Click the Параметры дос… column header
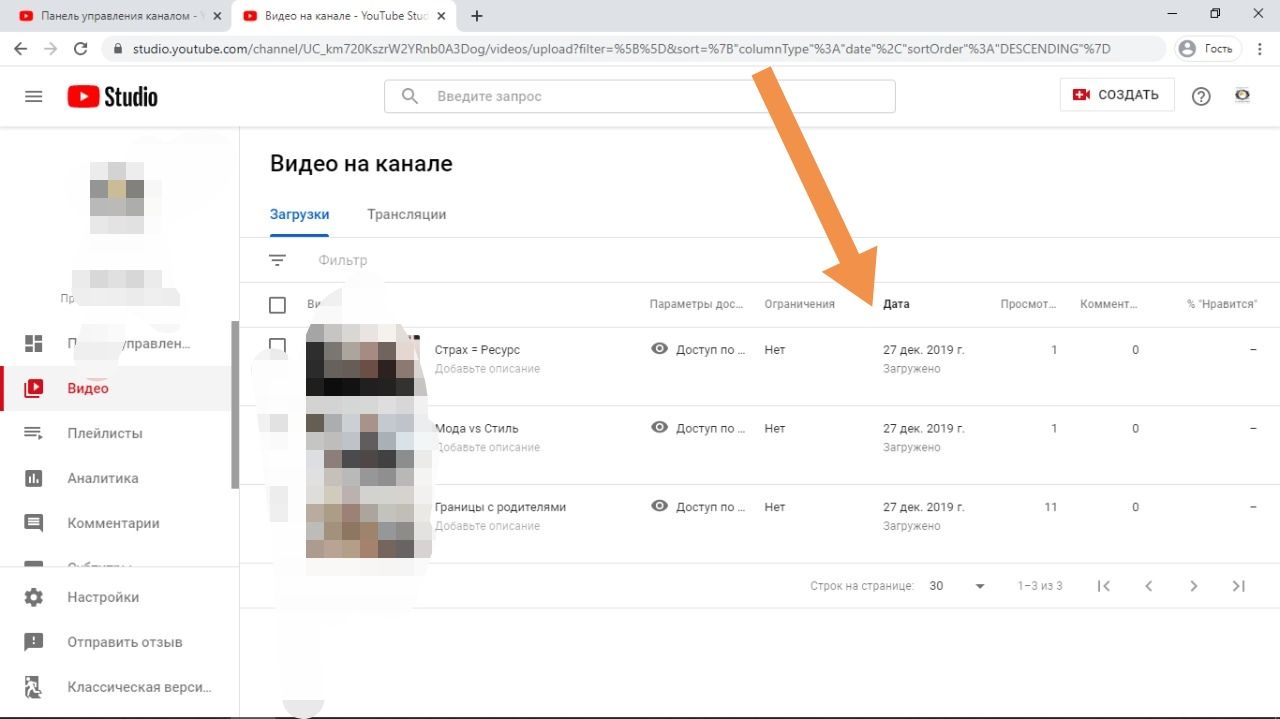This screenshot has width=1280, height=719. pyautogui.click(x=696, y=304)
